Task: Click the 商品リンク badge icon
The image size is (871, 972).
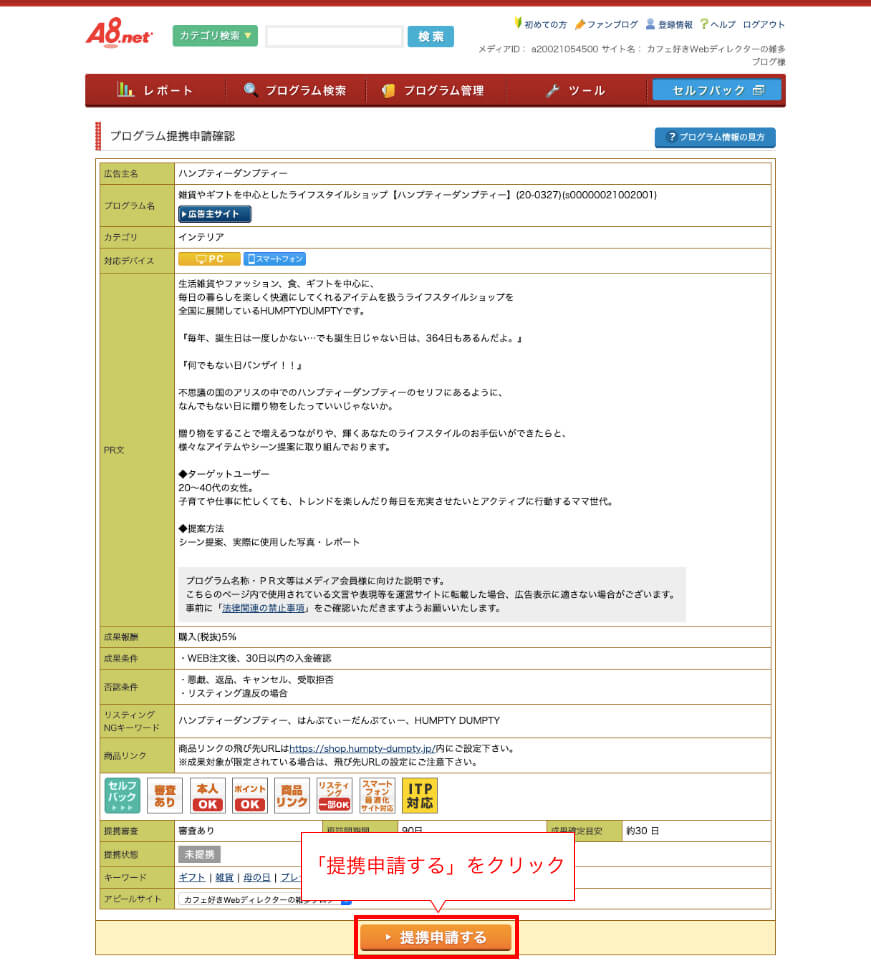Action: click(x=292, y=795)
